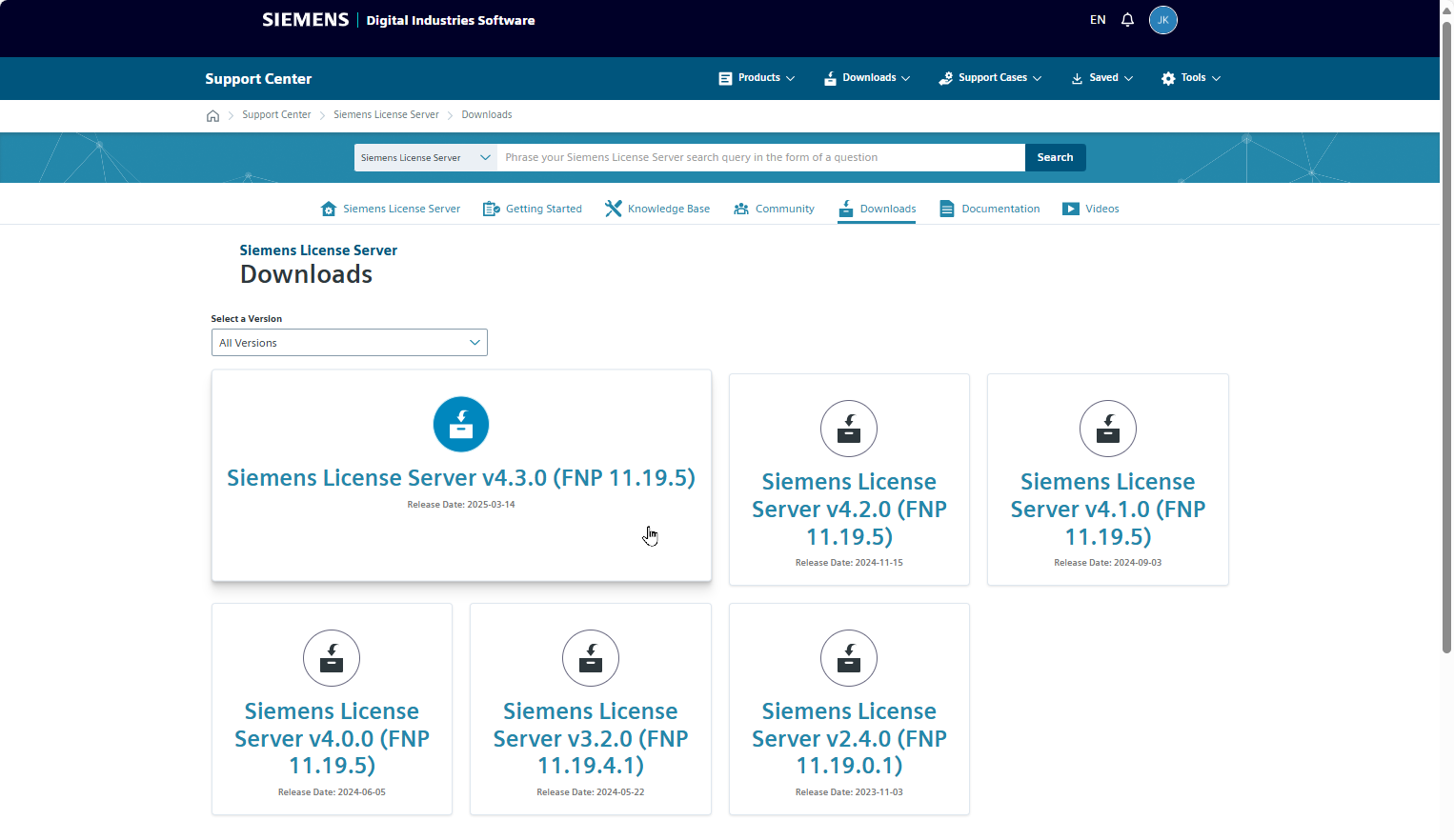Screen dimensions: 1454x840
Task: Open Siemens License Server v2.4.0 link
Action: coord(849,739)
